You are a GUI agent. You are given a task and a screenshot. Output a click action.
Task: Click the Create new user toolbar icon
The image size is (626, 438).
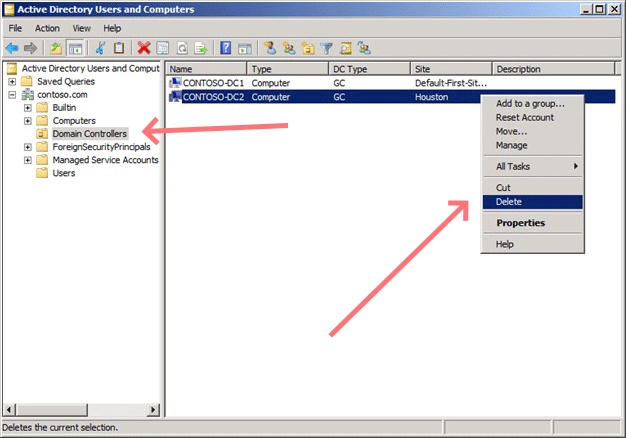(270, 47)
